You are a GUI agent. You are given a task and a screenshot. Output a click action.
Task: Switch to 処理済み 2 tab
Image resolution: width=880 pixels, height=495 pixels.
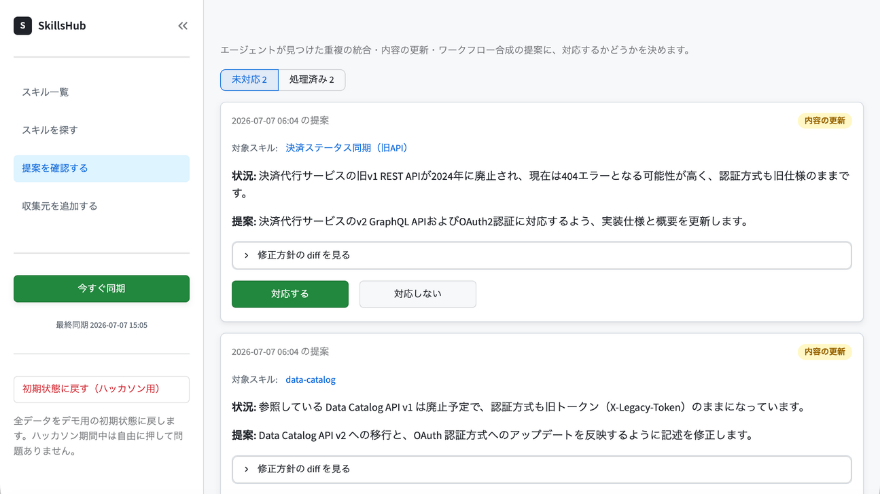coord(311,80)
